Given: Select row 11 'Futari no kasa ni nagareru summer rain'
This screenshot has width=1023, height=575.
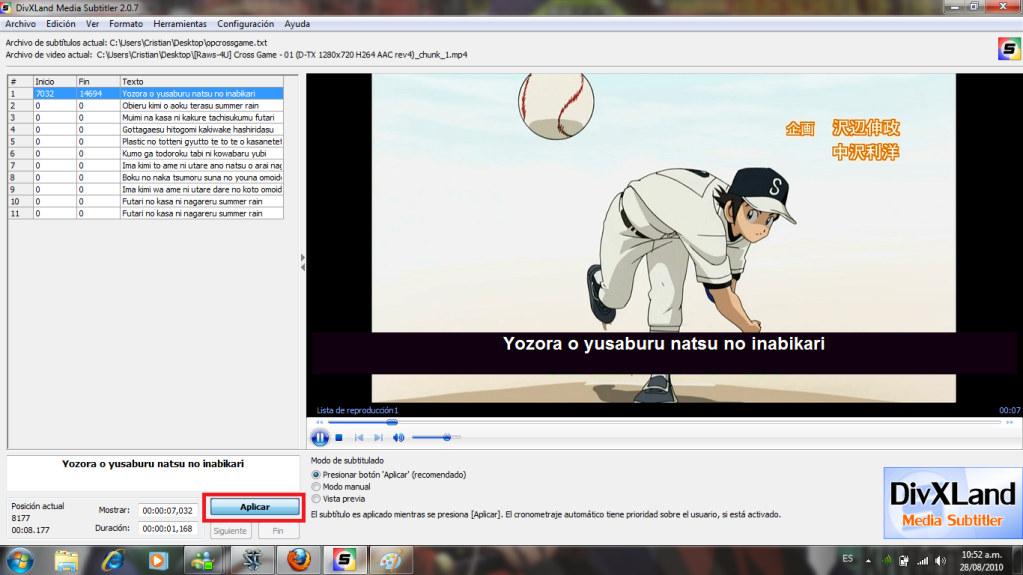Looking at the screenshot, I should pyautogui.click(x=145, y=213).
